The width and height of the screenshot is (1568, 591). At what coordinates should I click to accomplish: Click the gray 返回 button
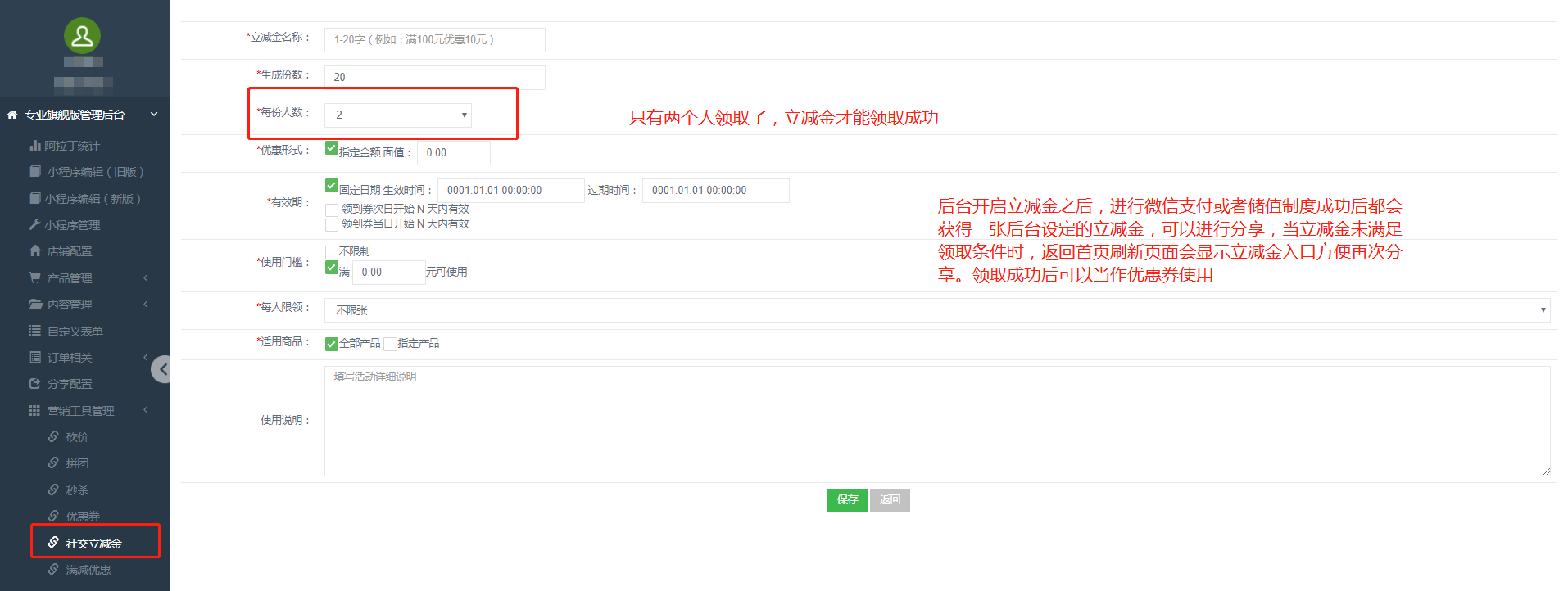pos(890,500)
